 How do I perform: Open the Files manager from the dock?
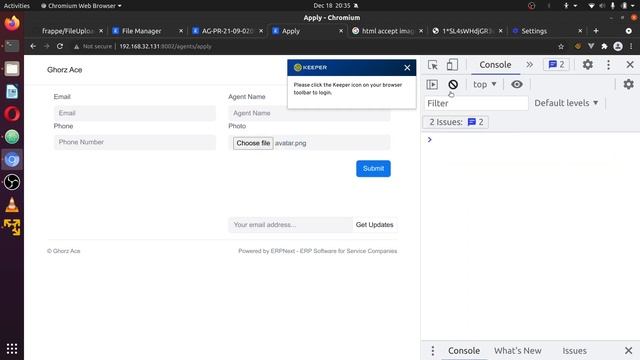click(x=12, y=69)
